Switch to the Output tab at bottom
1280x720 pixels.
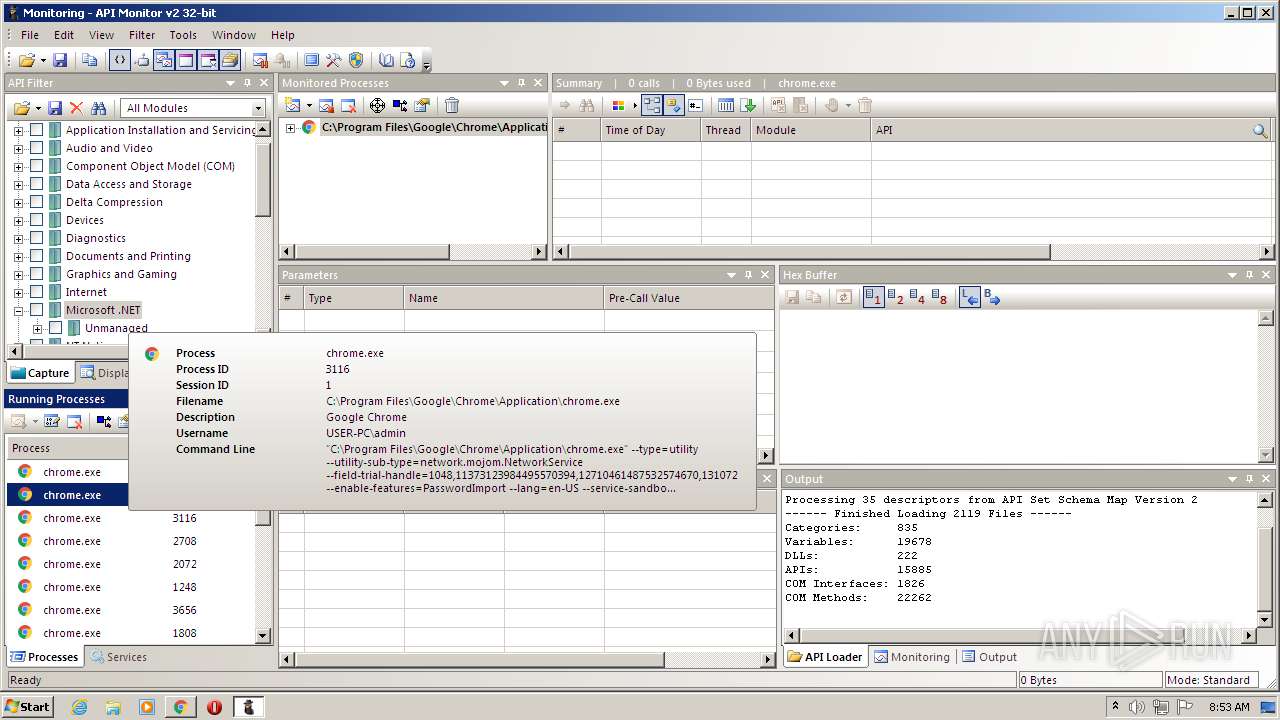click(989, 657)
